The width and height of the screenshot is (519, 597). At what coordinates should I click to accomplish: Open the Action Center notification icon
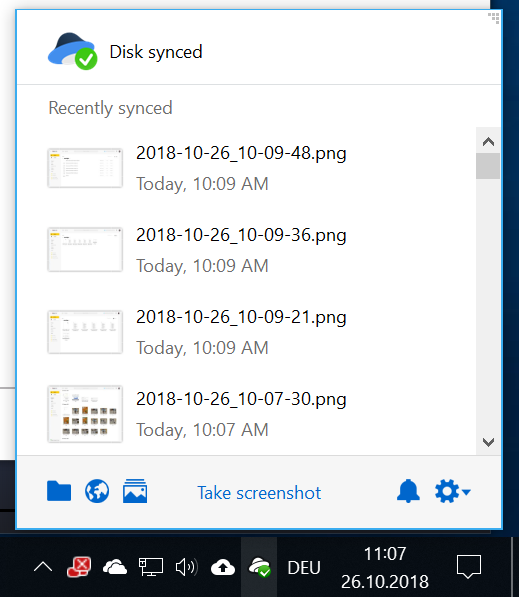tap(469, 567)
